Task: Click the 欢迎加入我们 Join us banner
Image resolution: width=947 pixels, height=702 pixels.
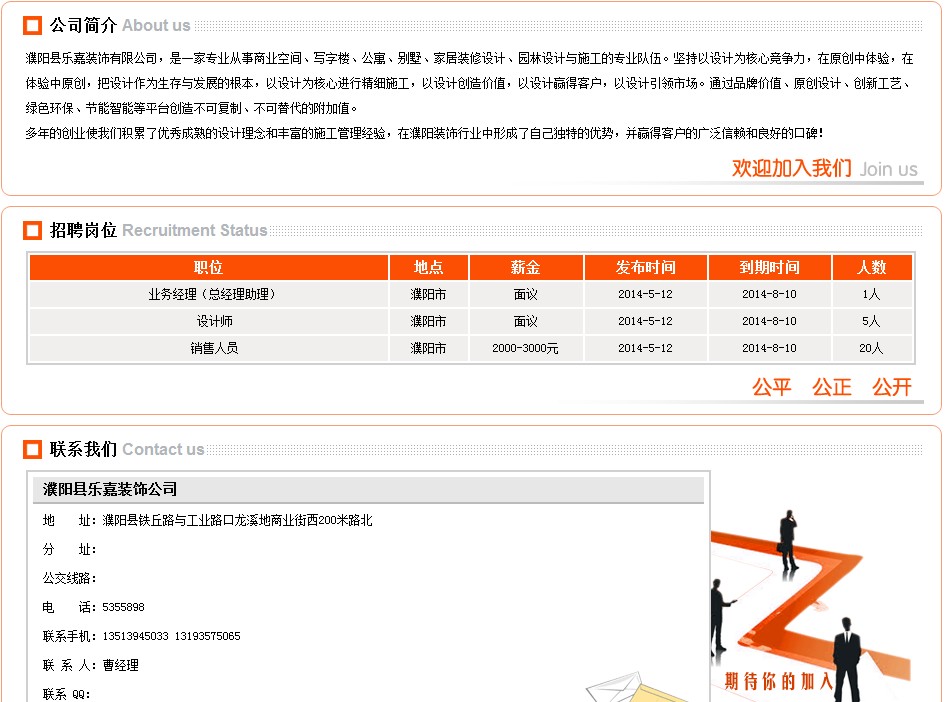Action: tap(824, 169)
